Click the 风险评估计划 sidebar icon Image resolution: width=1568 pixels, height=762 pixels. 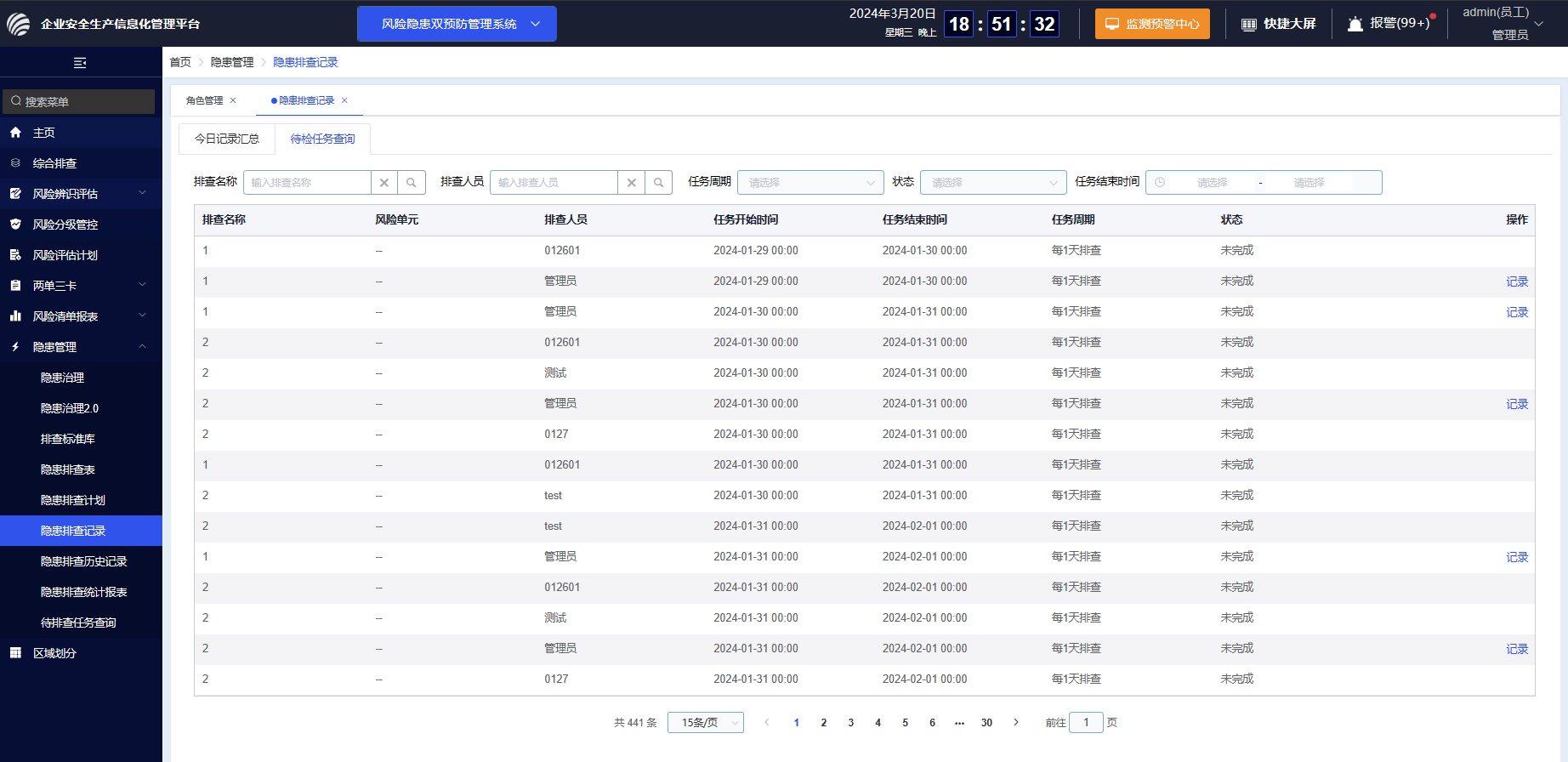coord(15,255)
